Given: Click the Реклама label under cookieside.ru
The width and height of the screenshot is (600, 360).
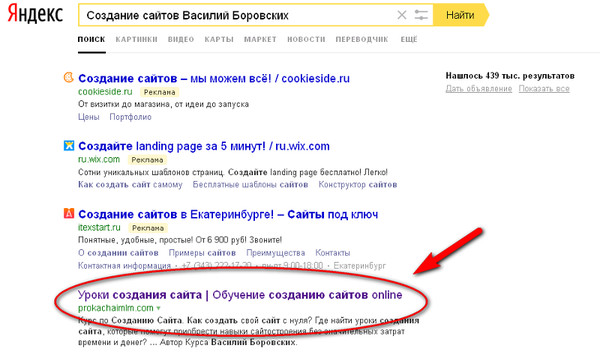Looking at the screenshot, I should coord(160,92).
